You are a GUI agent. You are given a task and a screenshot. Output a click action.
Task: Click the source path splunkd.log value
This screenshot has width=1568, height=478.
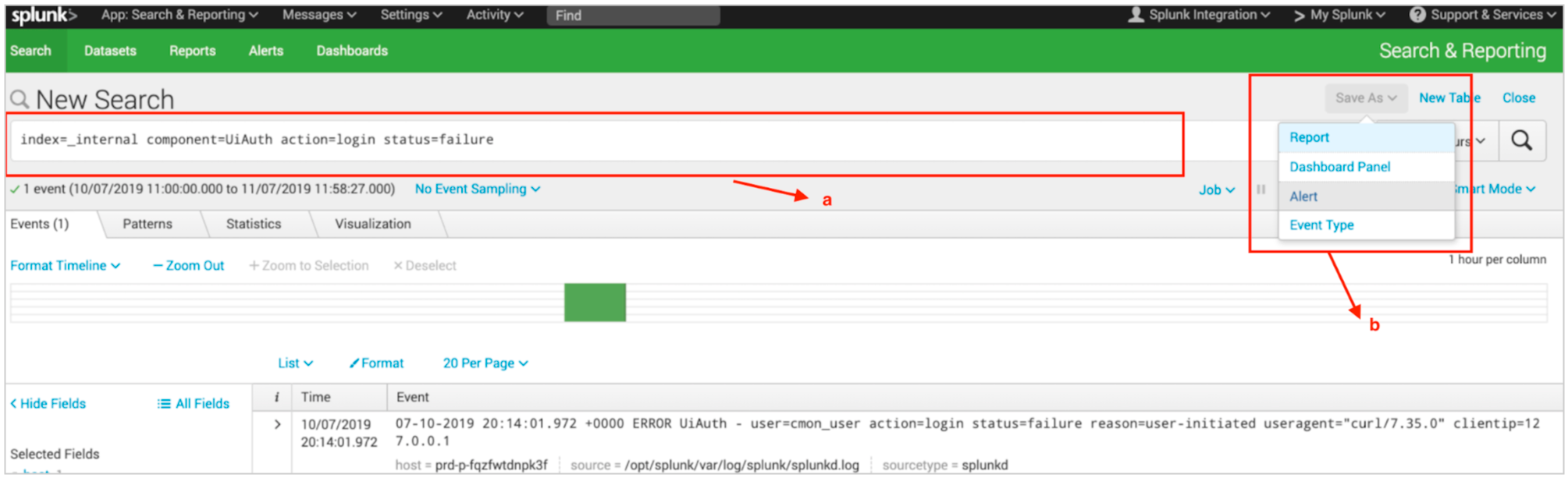coord(741,466)
